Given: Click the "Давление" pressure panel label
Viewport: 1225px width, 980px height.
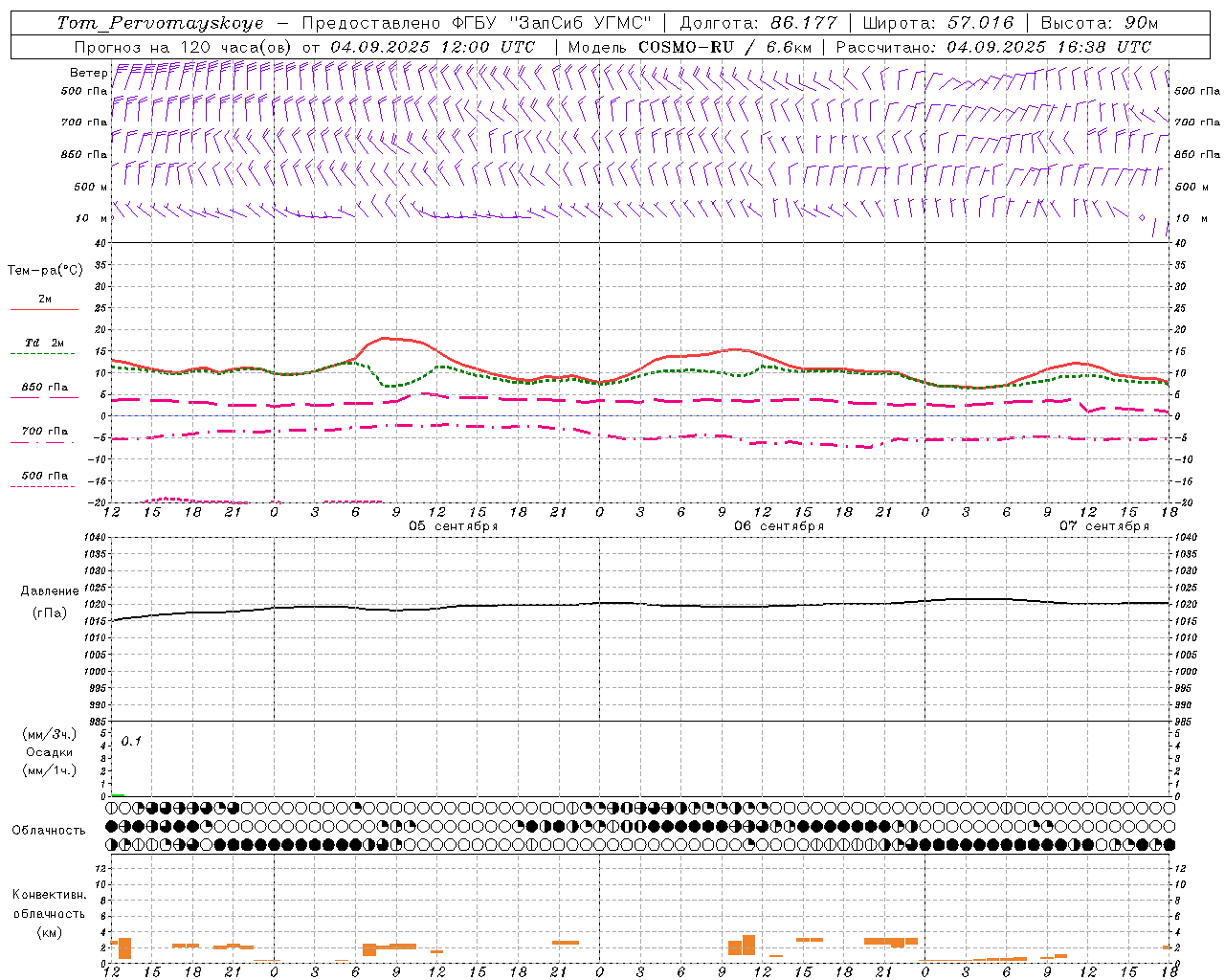Looking at the screenshot, I should (x=50, y=591).
